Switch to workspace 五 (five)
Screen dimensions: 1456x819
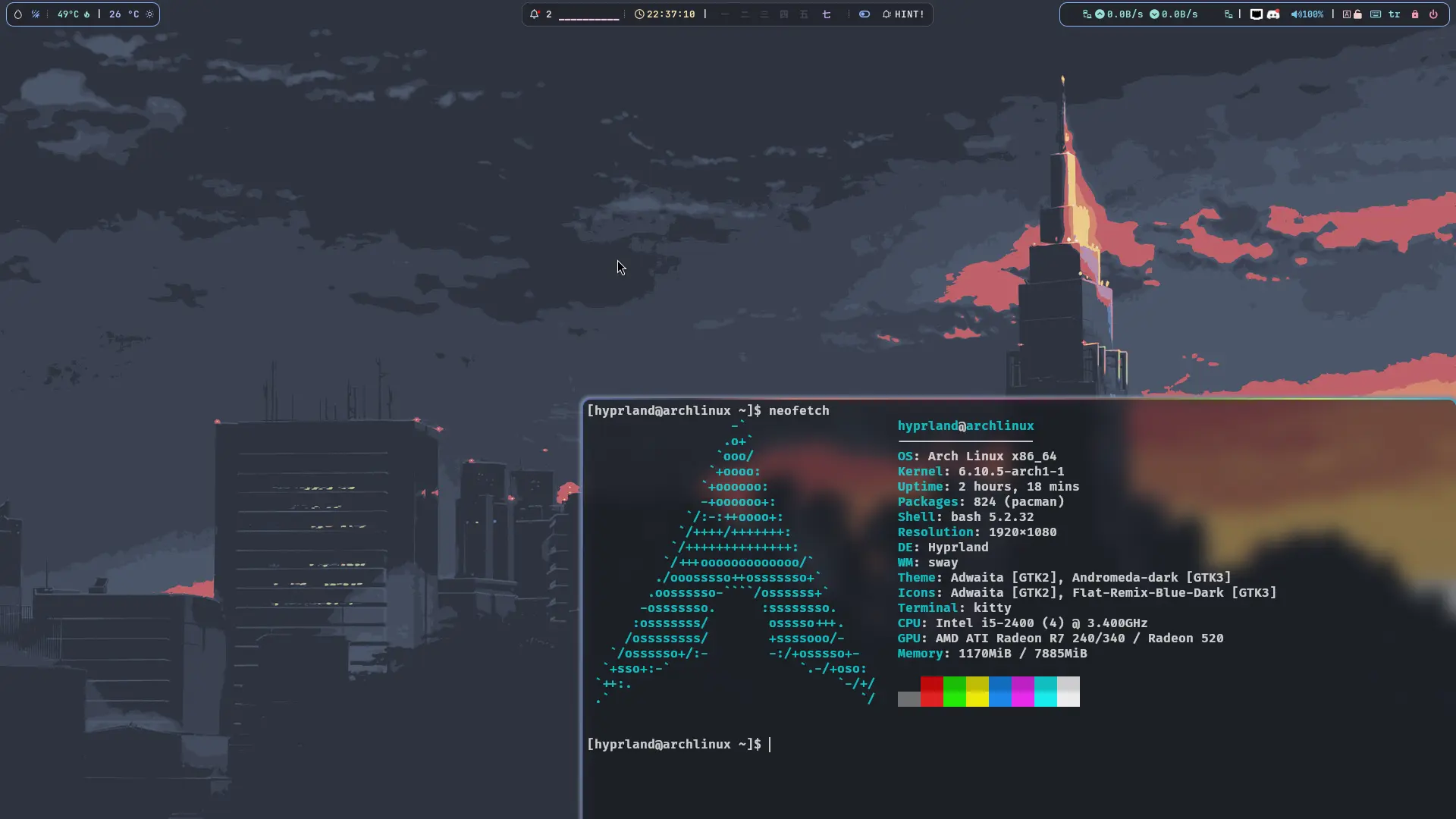pyautogui.click(x=804, y=14)
